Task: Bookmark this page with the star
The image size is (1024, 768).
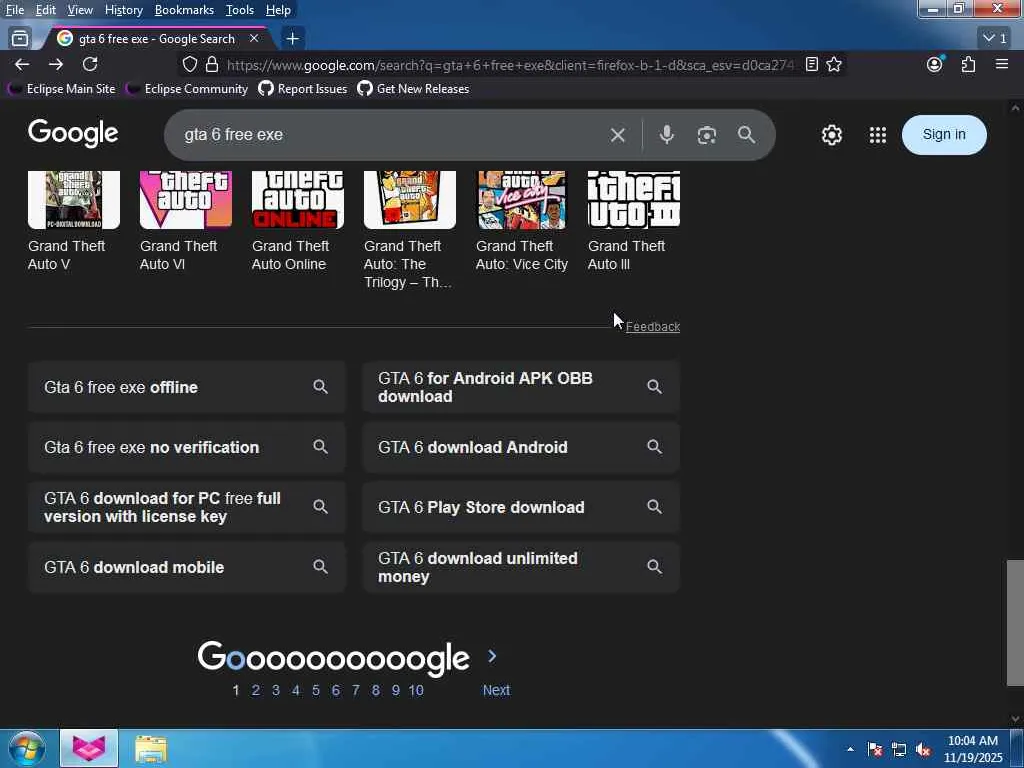Action: coord(834,64)
